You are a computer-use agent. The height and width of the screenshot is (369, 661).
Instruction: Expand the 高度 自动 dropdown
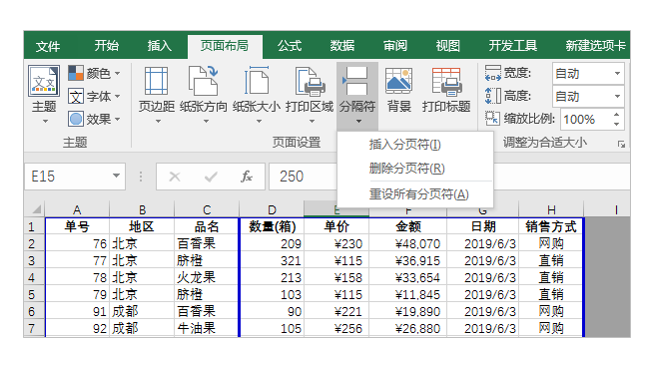click(x=617, y=97)
